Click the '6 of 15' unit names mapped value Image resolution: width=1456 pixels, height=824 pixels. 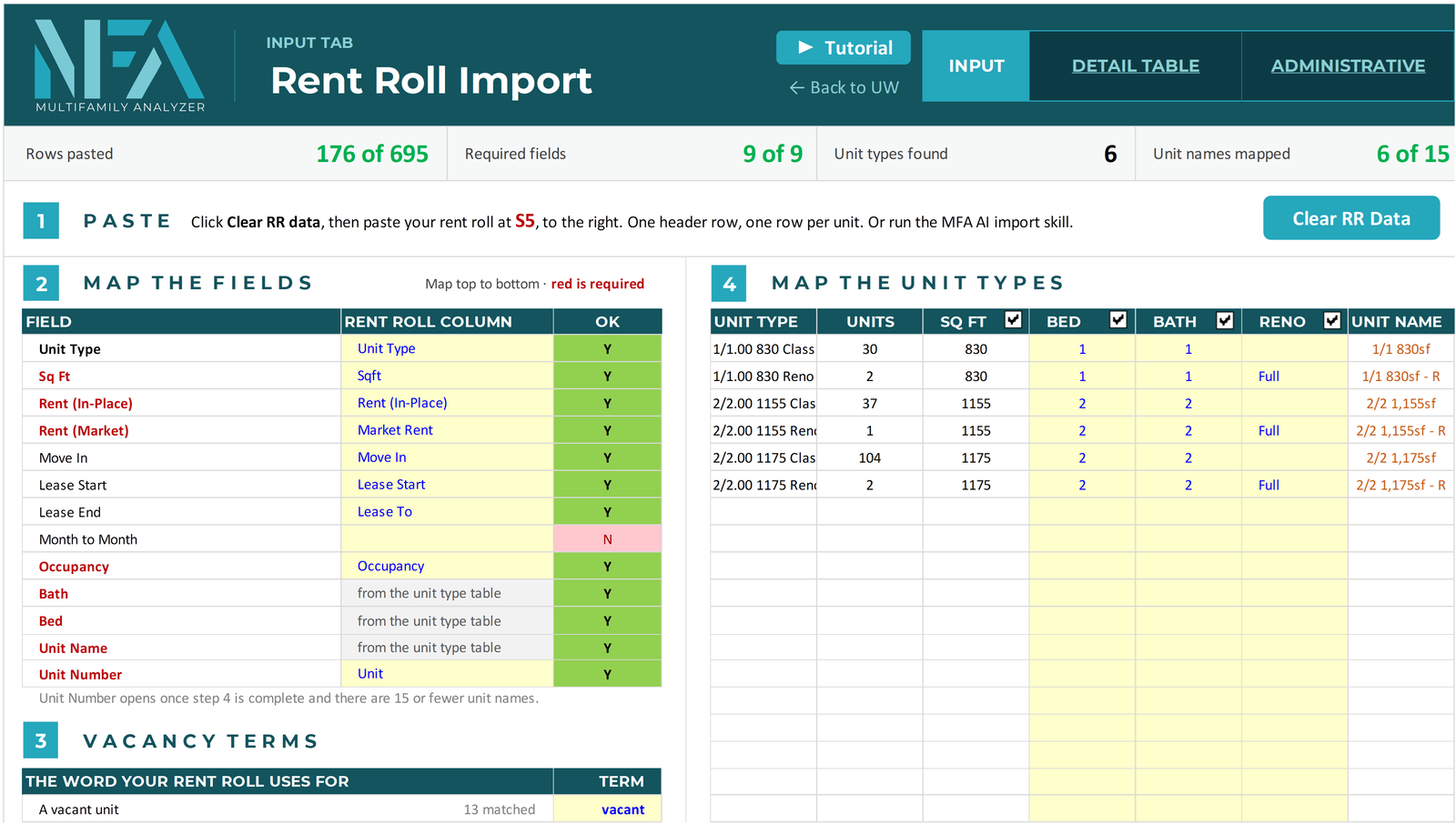coord(1412,154)
